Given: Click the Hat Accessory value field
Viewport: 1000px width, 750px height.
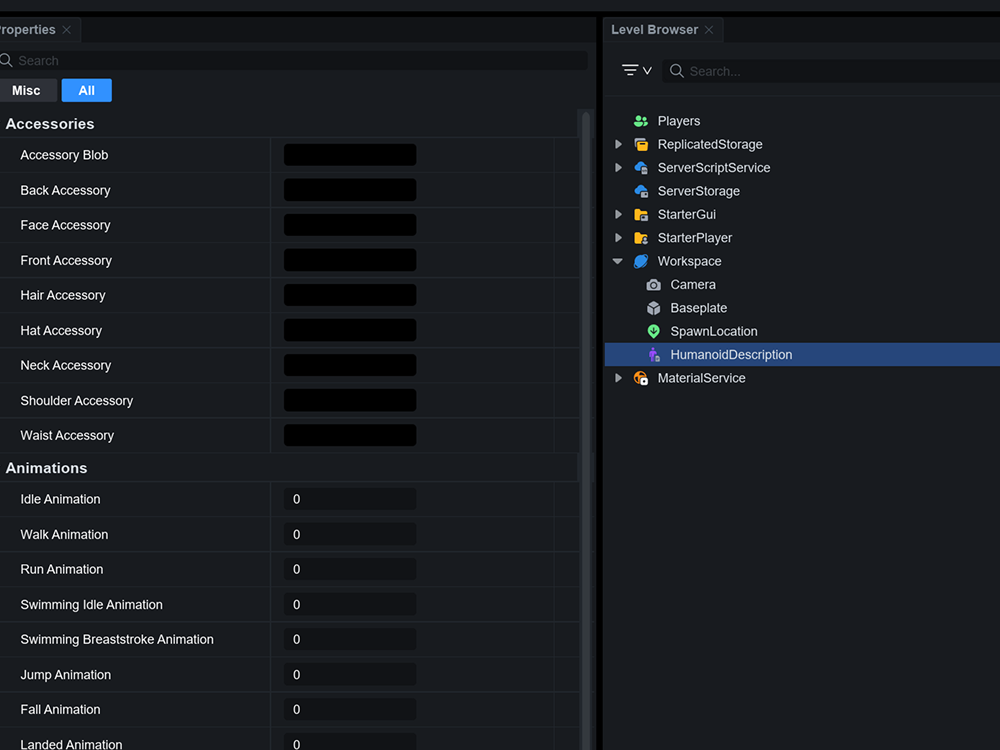Looking at the screenshot, I should coord(350,330).
